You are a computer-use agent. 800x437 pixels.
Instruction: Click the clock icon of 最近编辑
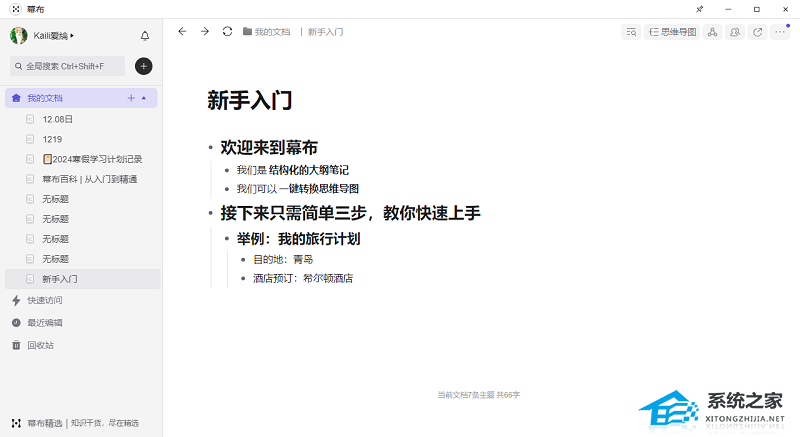[16, 323]
